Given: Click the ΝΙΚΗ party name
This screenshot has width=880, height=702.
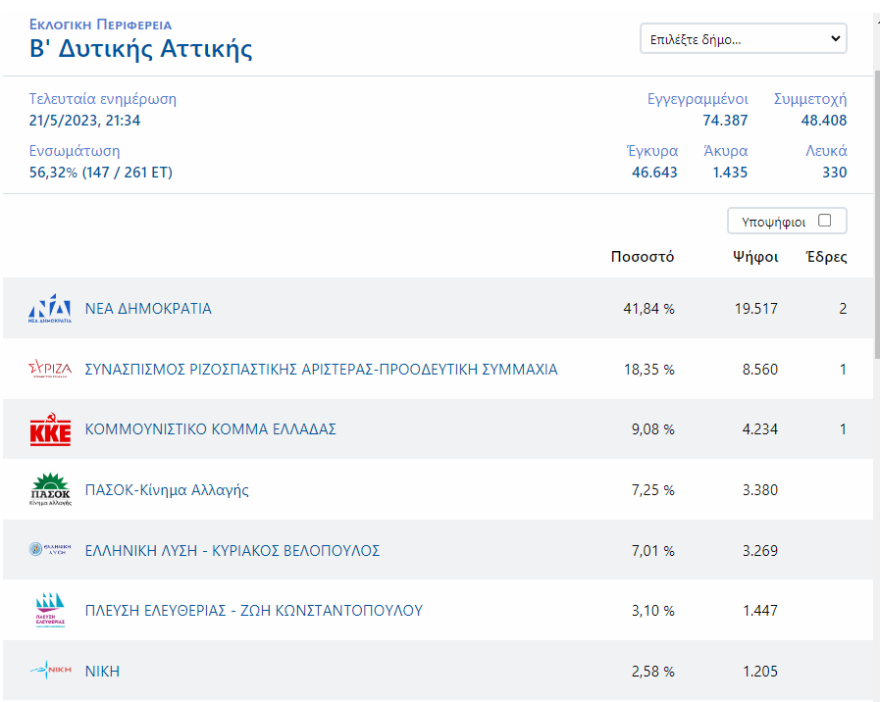Looking at the screenshot, I should click(x=102, y=671).
